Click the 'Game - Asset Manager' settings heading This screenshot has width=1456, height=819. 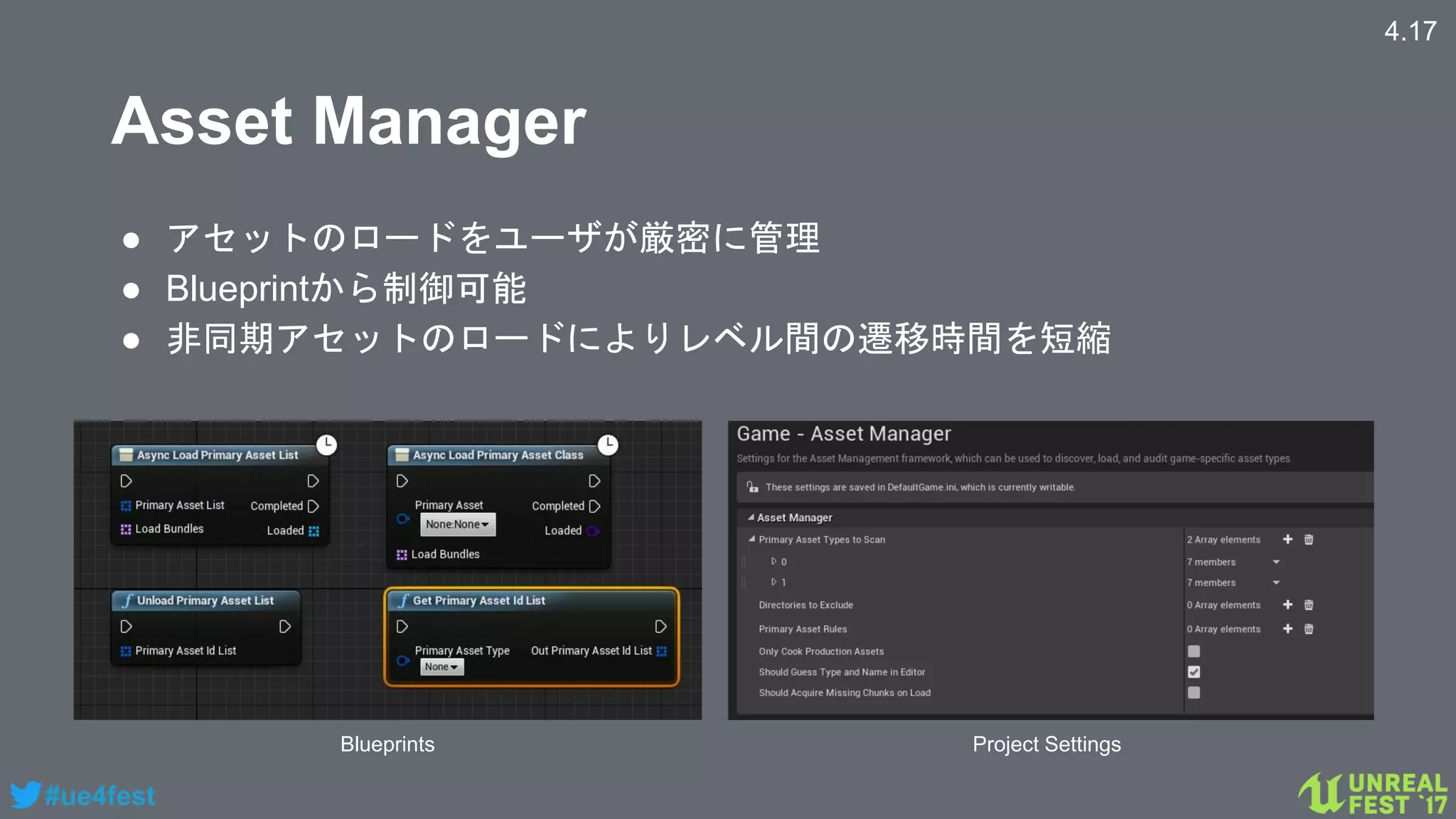(x=843, y=434)
